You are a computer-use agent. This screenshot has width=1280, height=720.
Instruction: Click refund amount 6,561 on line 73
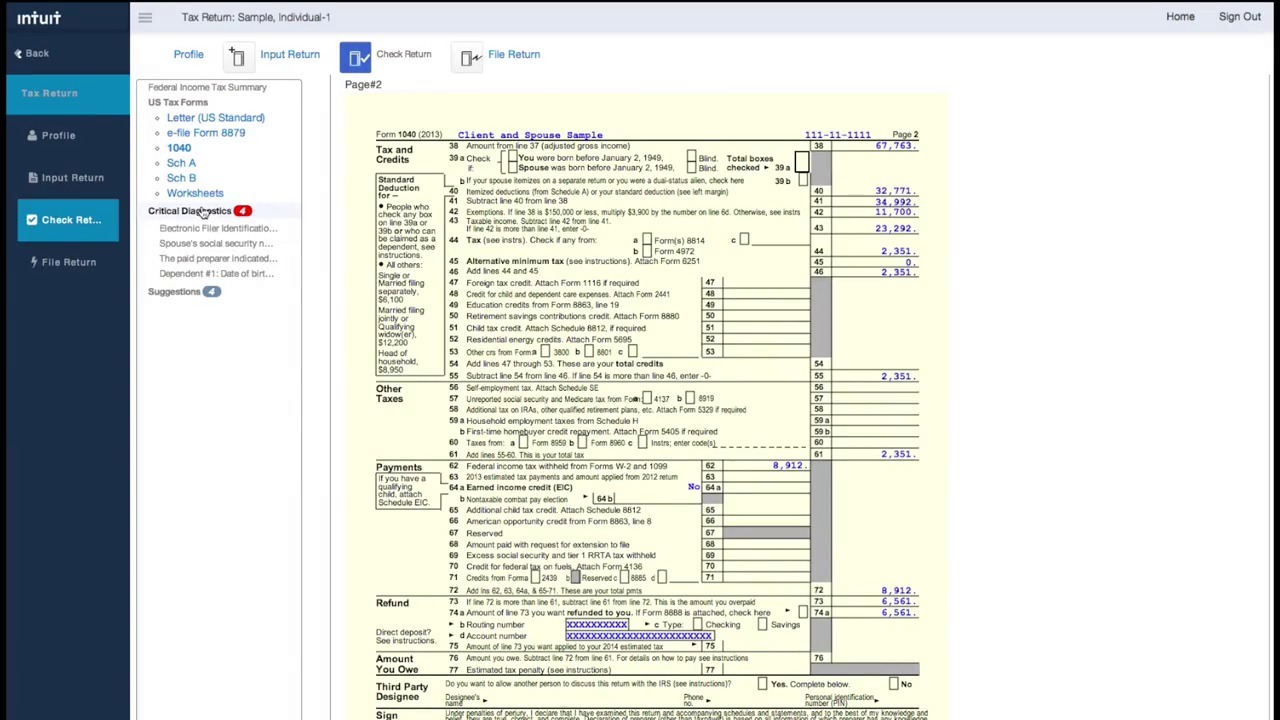tap(897, 602)
